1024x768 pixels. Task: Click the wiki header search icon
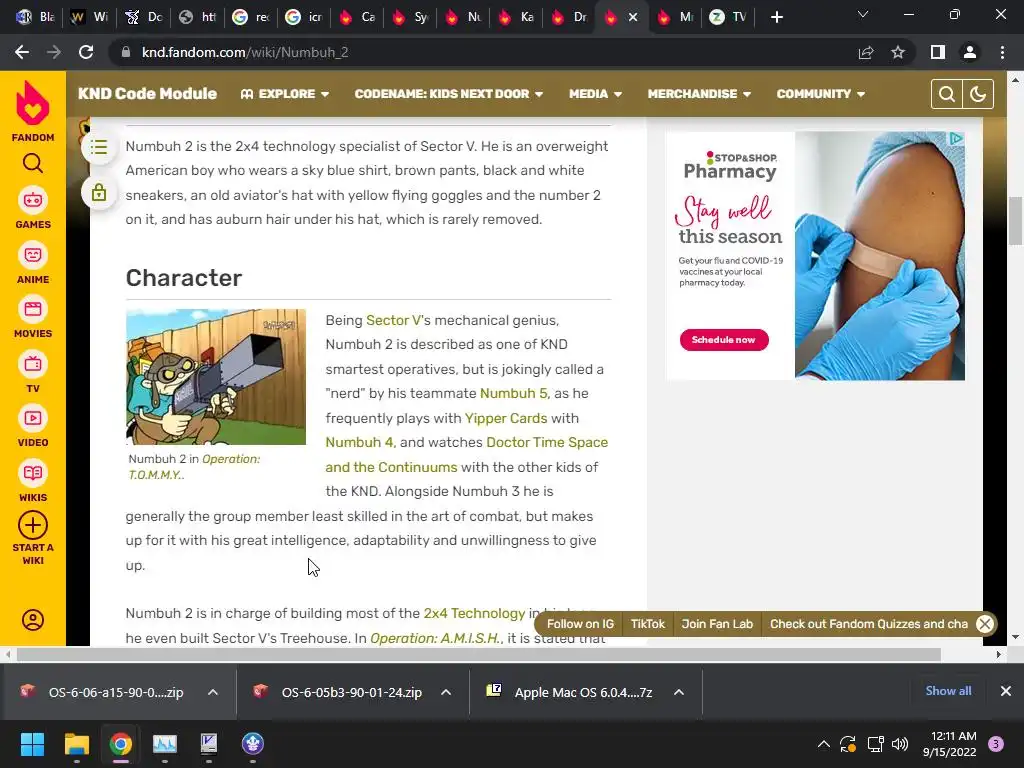tap(946, 94)
